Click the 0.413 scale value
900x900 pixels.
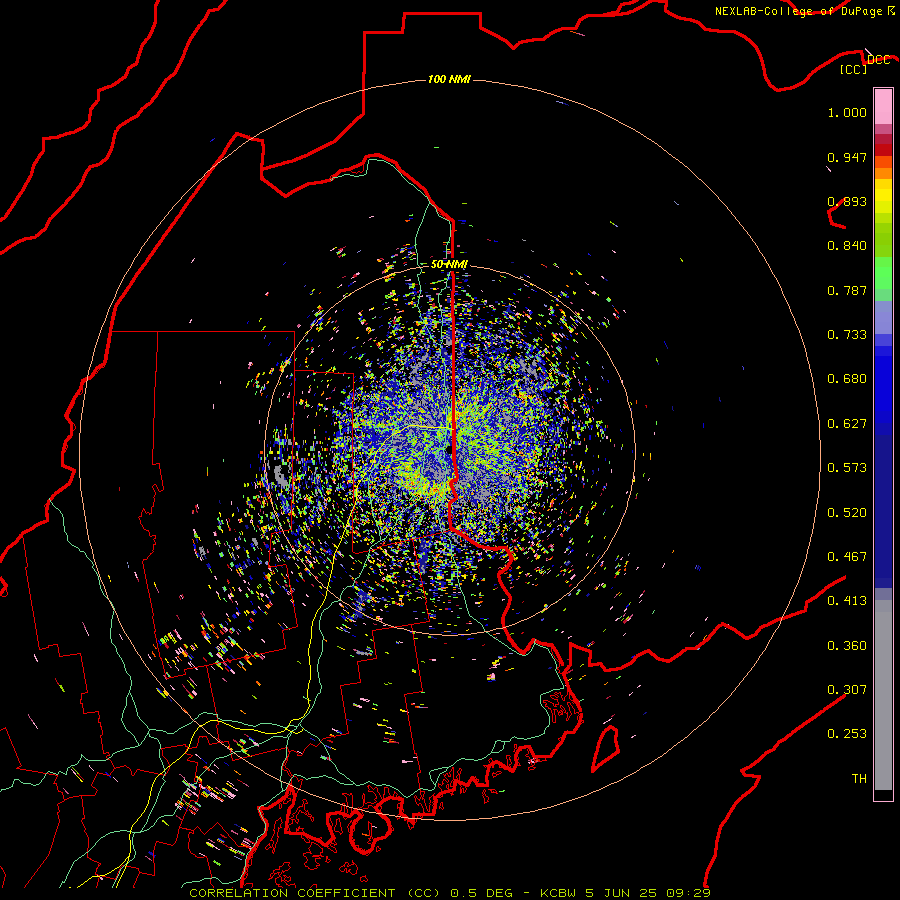847,601
